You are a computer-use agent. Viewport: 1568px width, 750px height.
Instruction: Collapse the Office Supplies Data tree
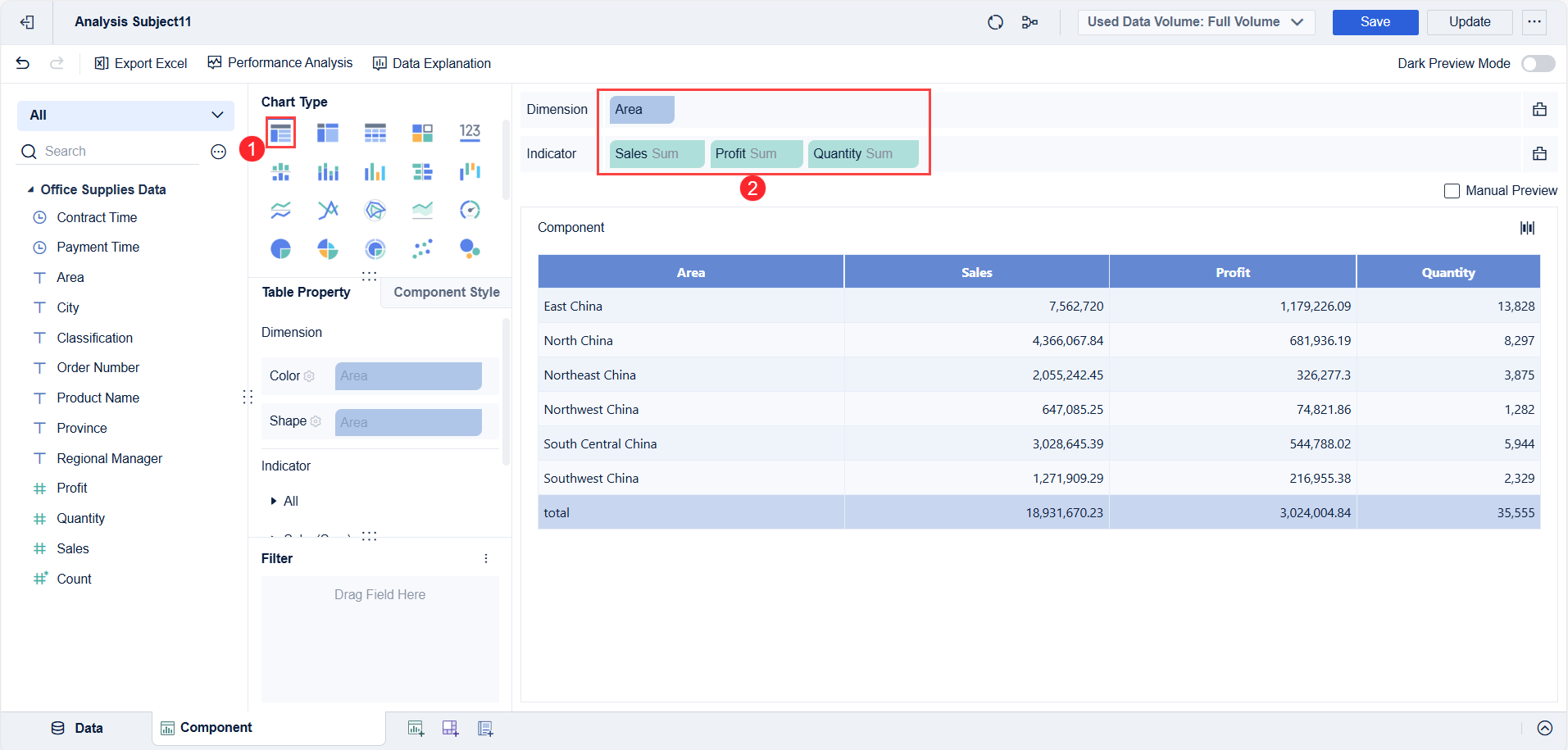pyautogui.click(x=30, y=190)
